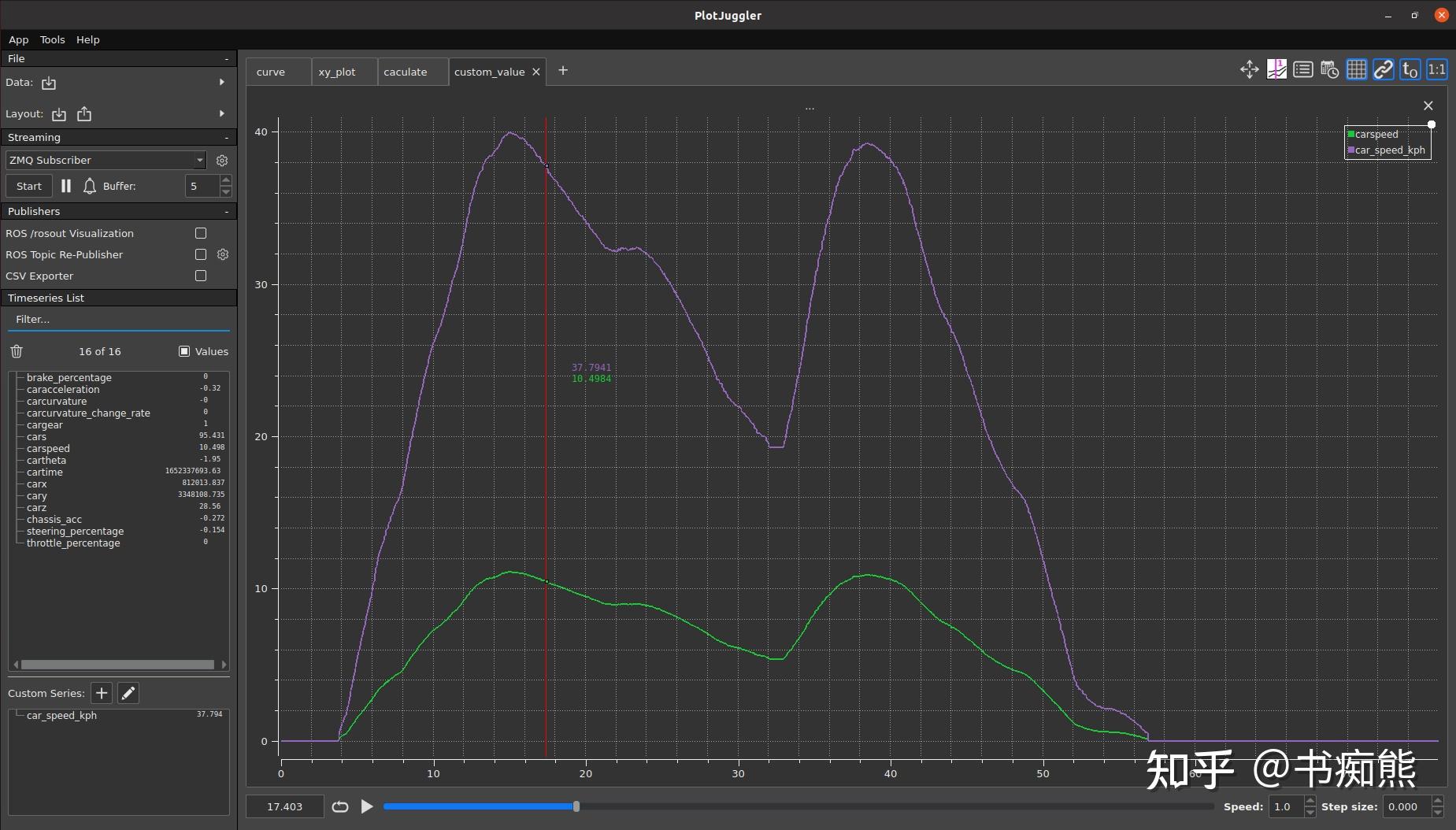Screen dimensions: 1456x830
Task: Open ROS Topic Re-Publisher settings gear
Action: pyautogui.click(x=223, y=254)
